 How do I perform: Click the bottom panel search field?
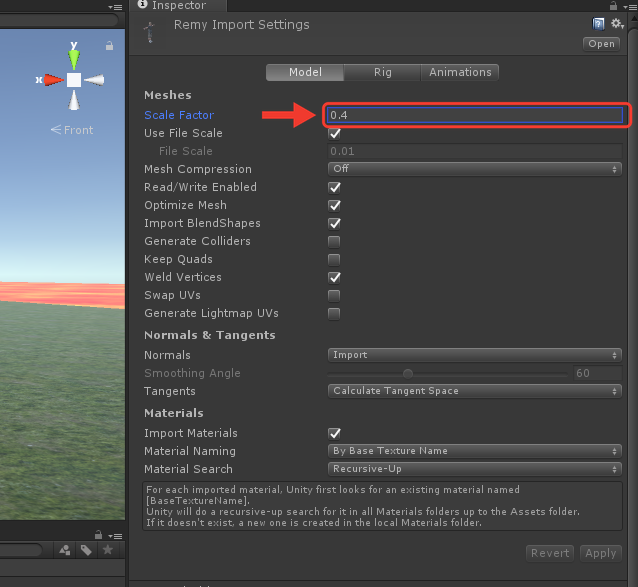(20, 550)
